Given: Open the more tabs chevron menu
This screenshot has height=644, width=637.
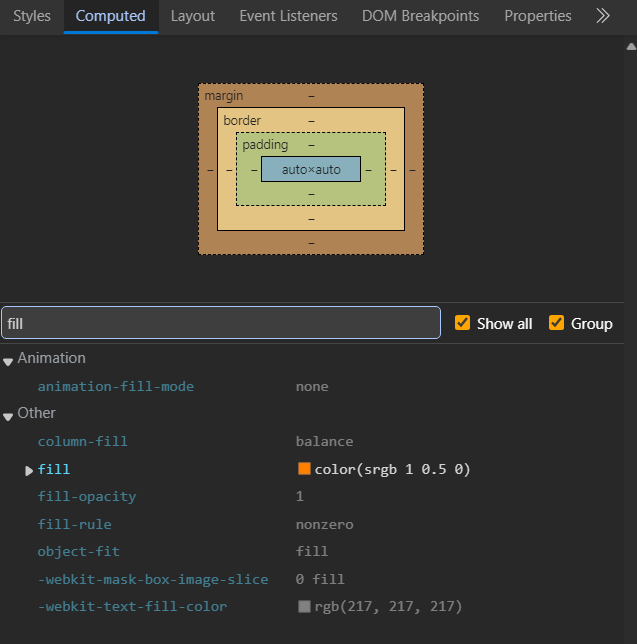Looking at the screenshot, I should [x=602, y=16].
